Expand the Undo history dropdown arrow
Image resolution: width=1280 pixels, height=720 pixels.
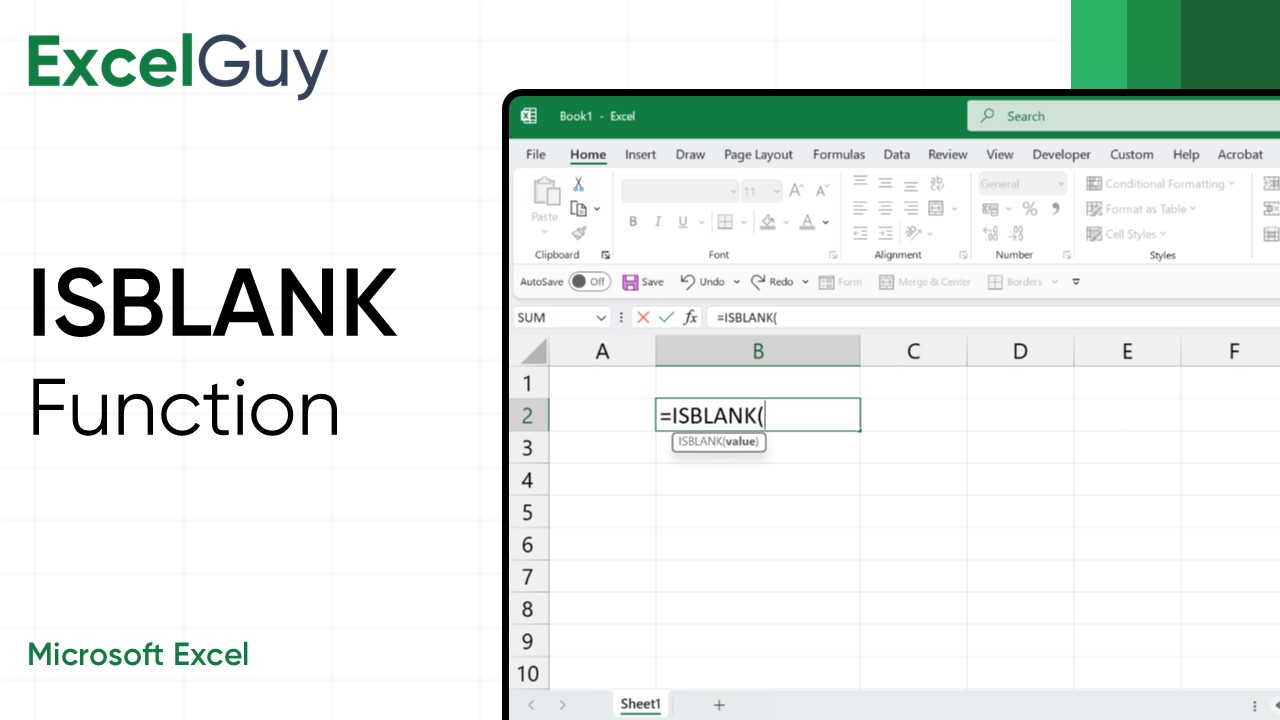click(x=737, y=282)
